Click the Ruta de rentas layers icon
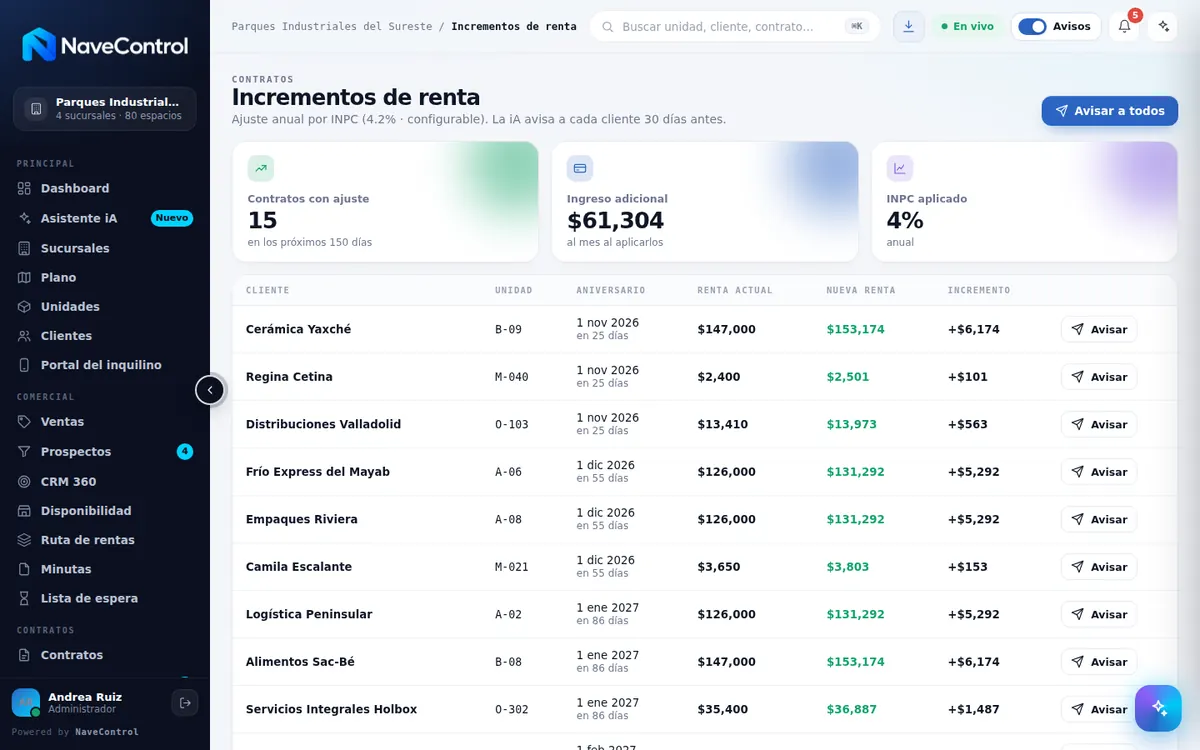1200x750 pixels. pos(25,540)
